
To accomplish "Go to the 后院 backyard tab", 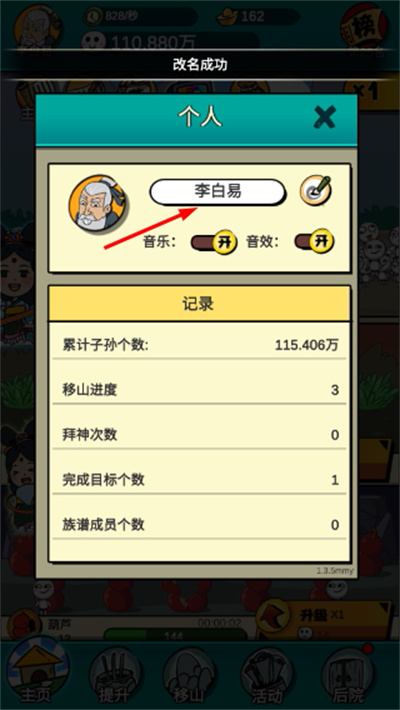I will coord(348,677).
